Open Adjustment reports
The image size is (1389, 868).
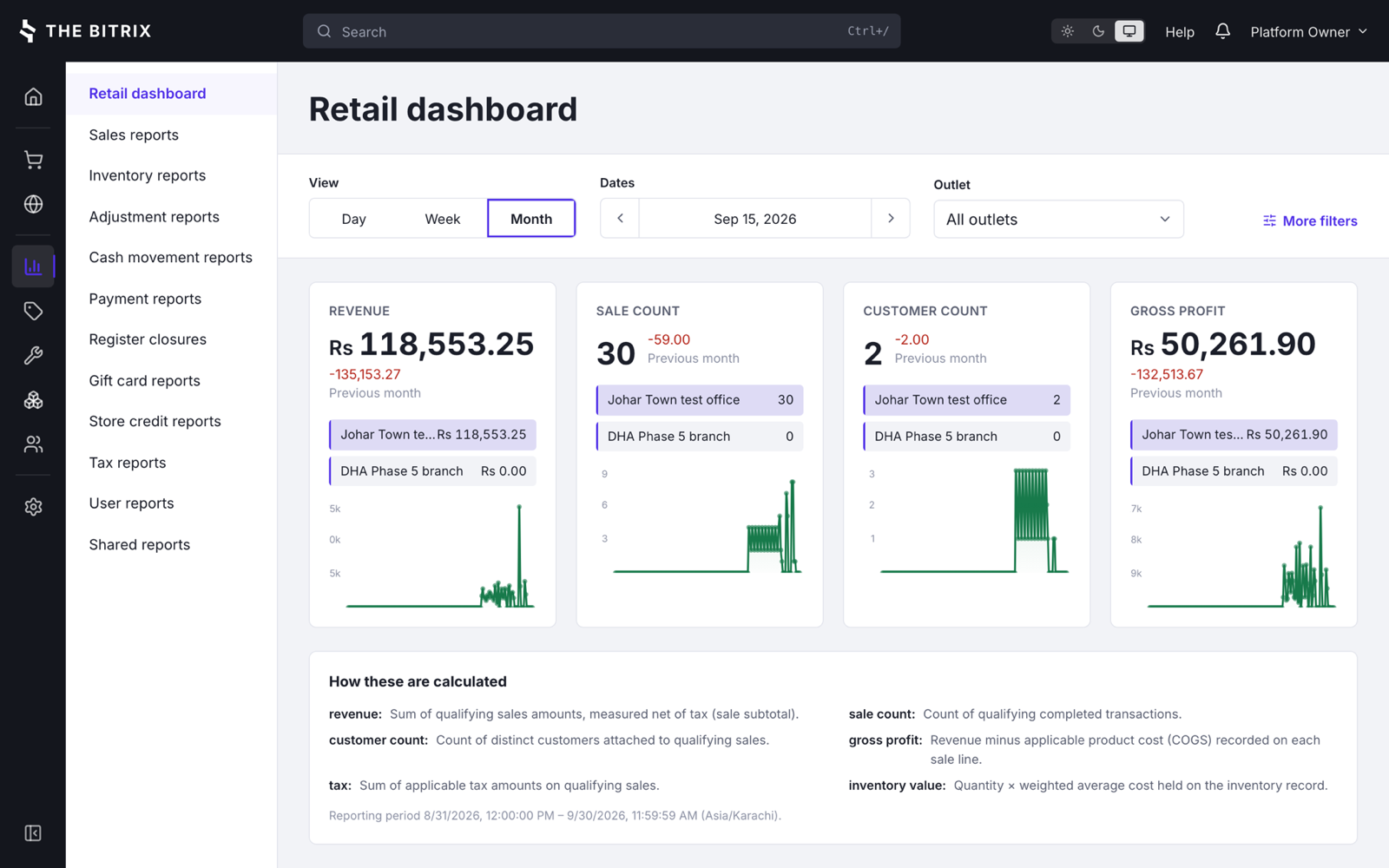pyautogui.click(x=172, y=217)
